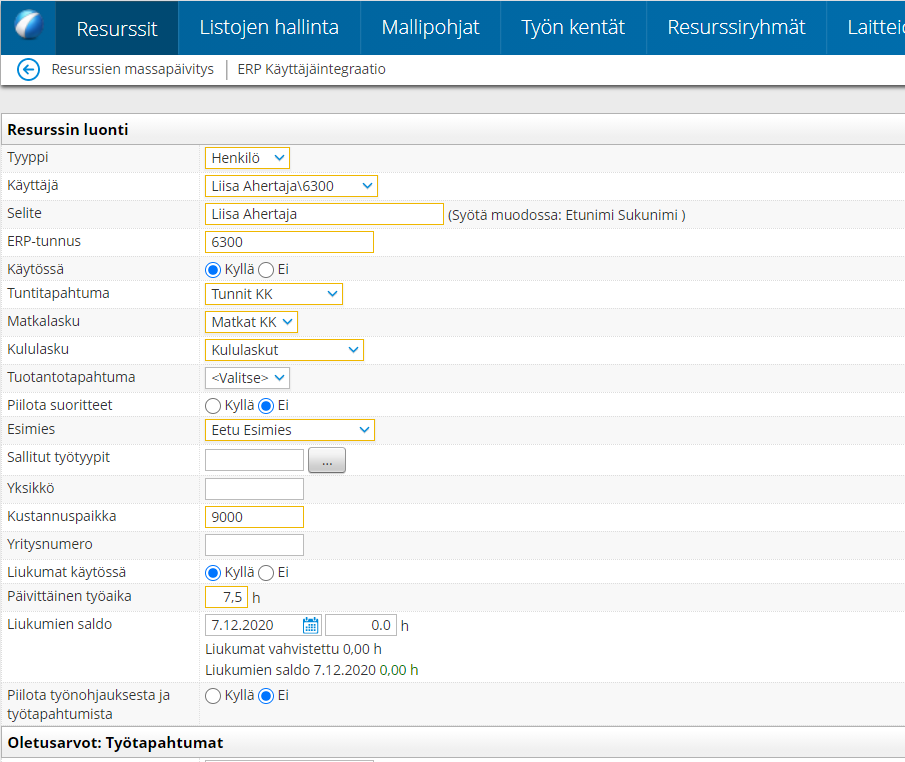The image size is (905, 762).
Task: Expand the Käyttäjä dropdown Liisa Ahertaja\6300
Action: point(291,186)
